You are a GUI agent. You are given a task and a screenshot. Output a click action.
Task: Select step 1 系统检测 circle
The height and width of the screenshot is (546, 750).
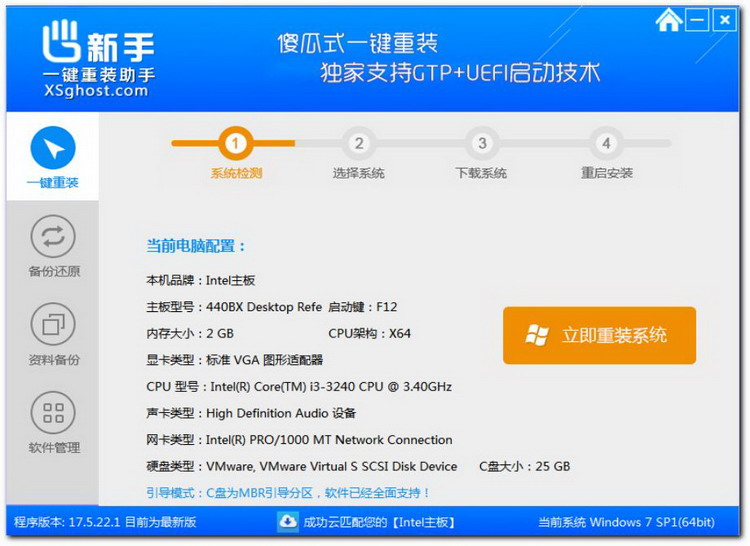coord(235,143)
